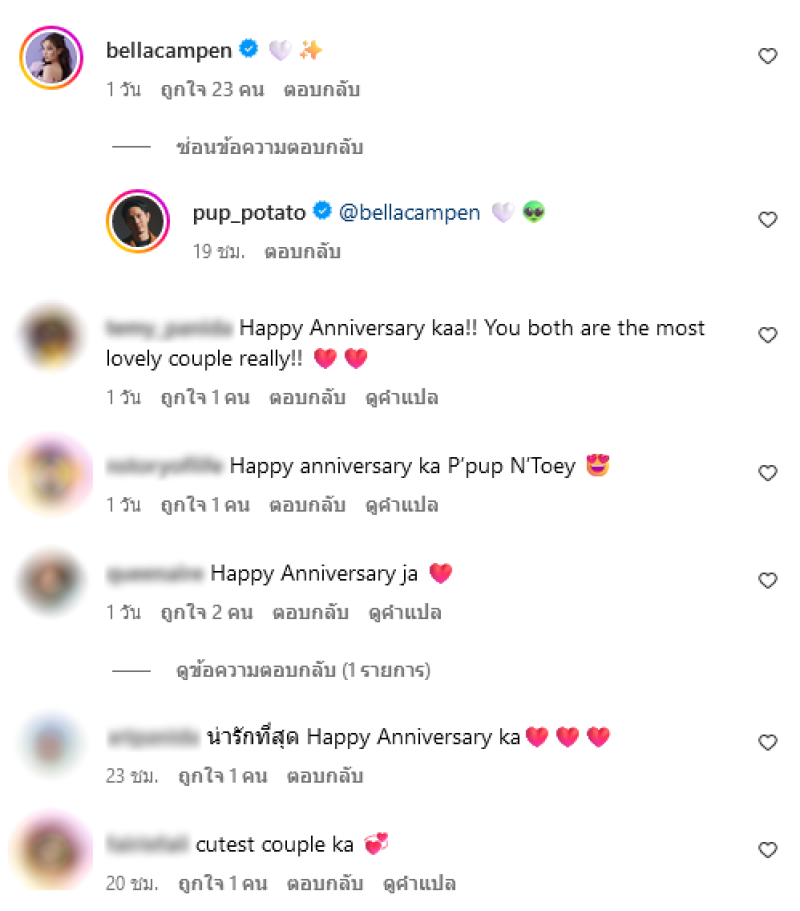Like bellacampen's comment with heart icon
Screen dimensions: 800x911
(767, 57)
